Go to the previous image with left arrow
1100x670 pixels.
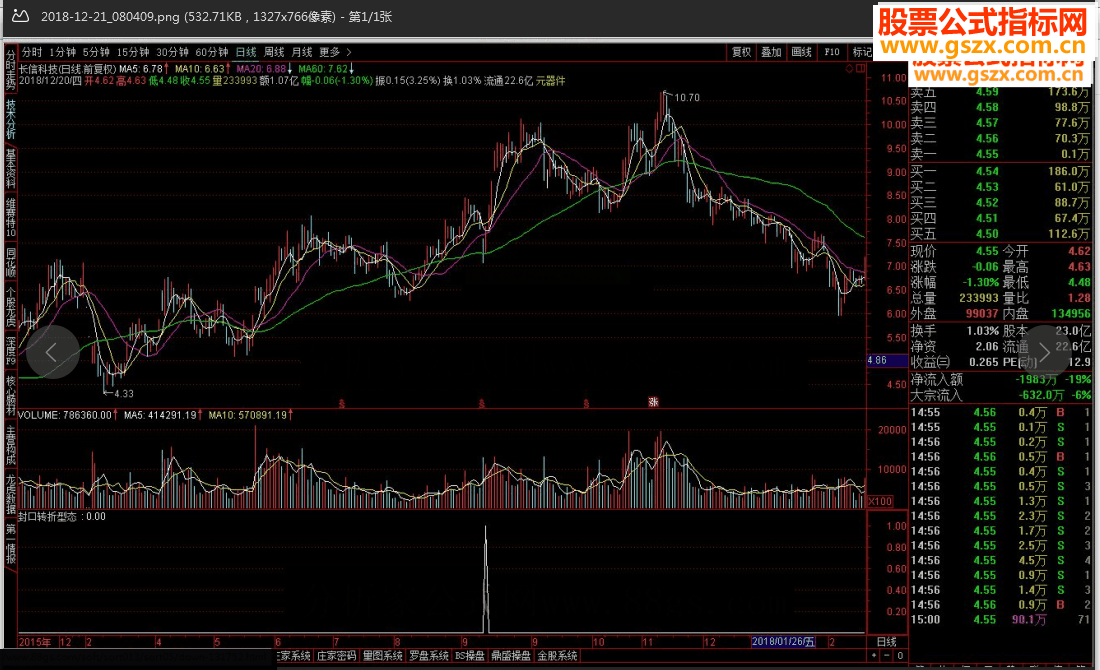click(x=53, y=352)
